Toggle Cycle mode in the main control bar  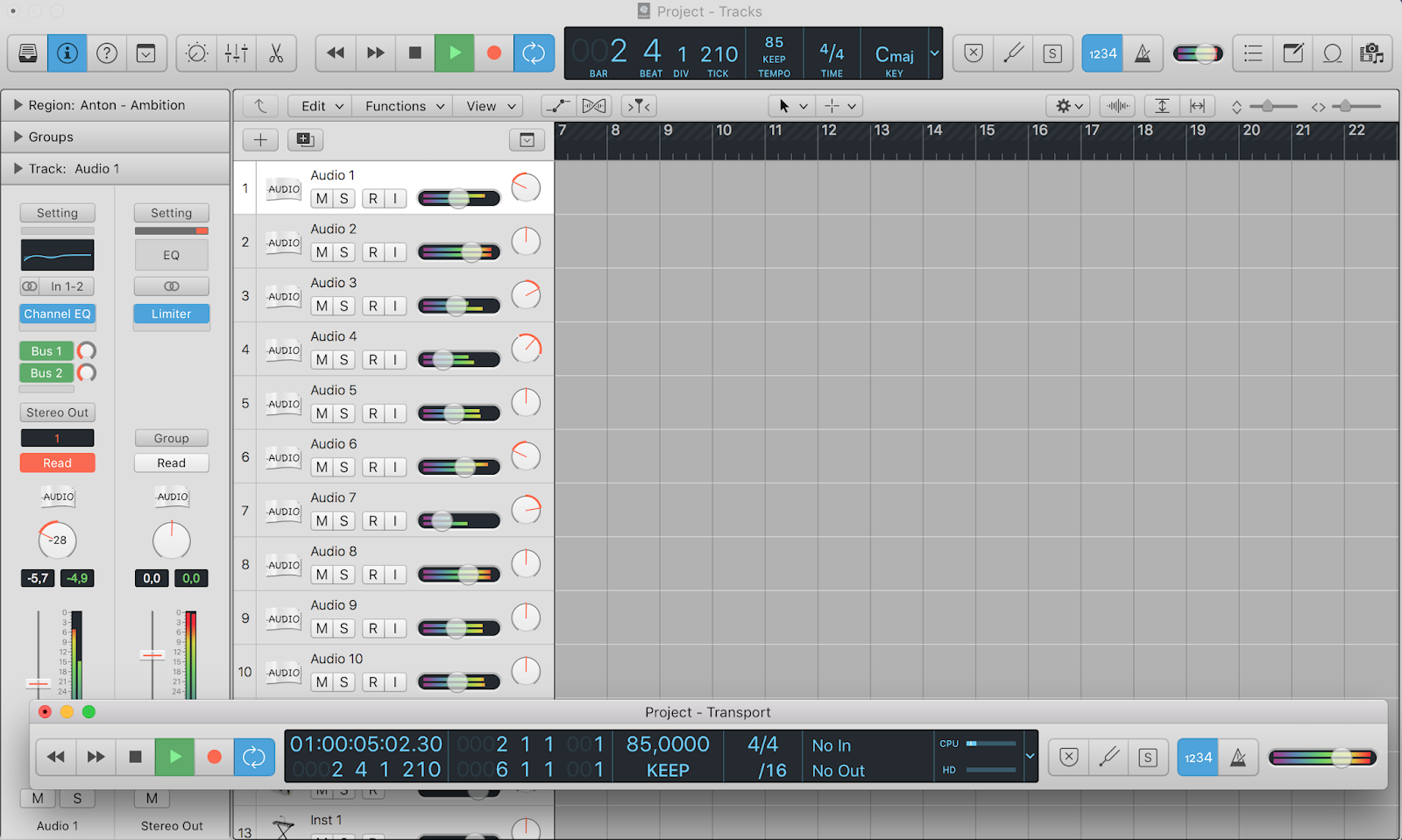(534, 53)
